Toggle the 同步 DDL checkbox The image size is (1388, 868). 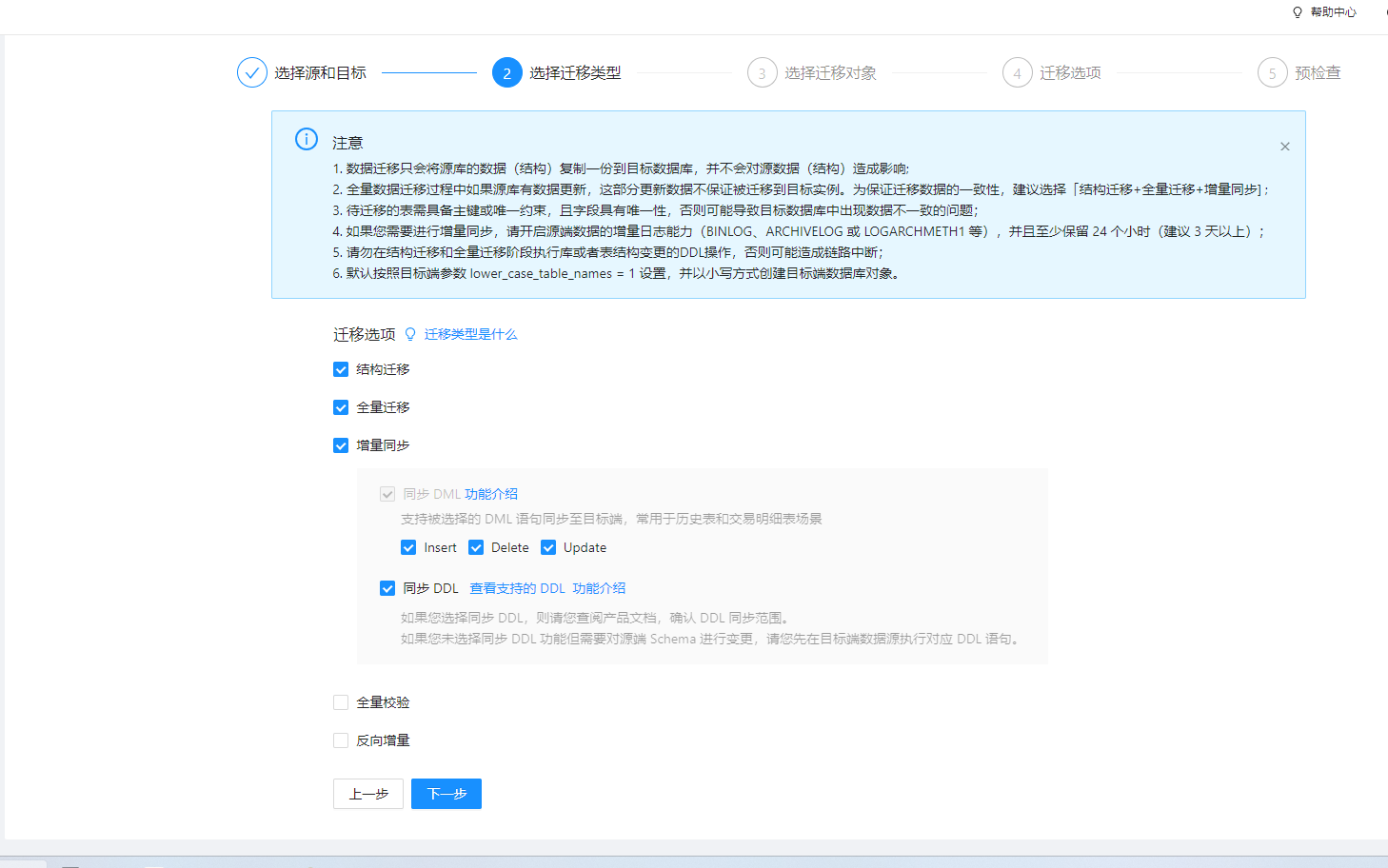pos(387,588)
